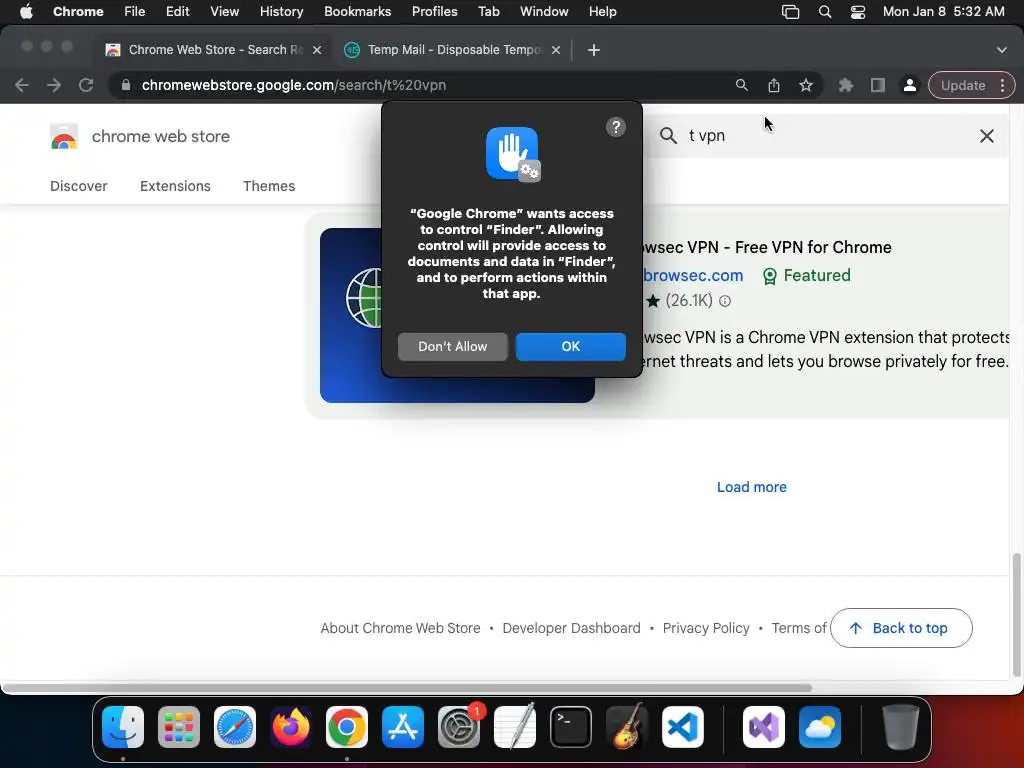The width and height of the screenshot is (1024, 768).
Task: Click Load more results
Action: pyautogui.click(x=752, y=487)
